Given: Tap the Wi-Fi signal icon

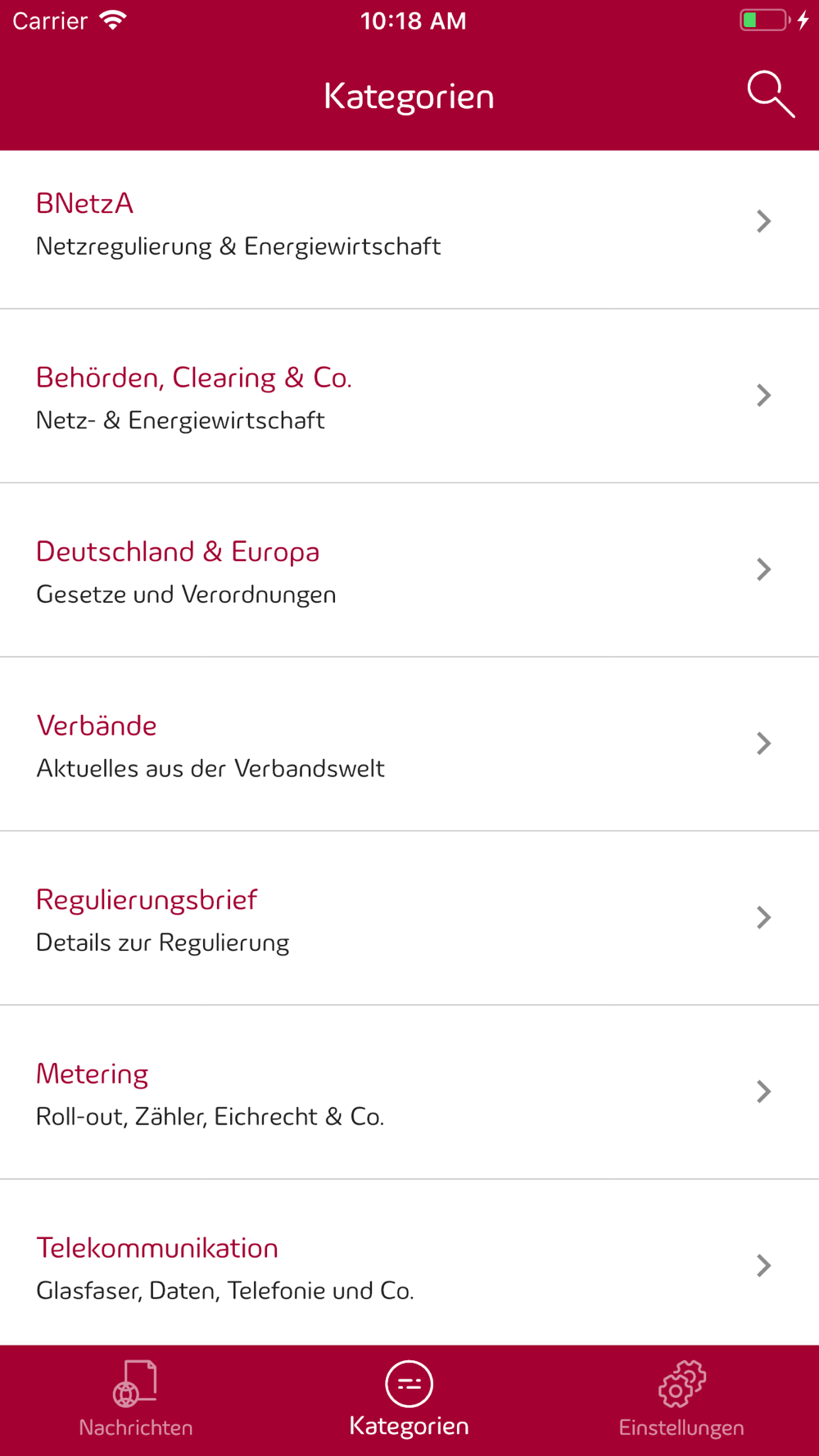Looking at the screenshot, I should (x=113, y=20).
